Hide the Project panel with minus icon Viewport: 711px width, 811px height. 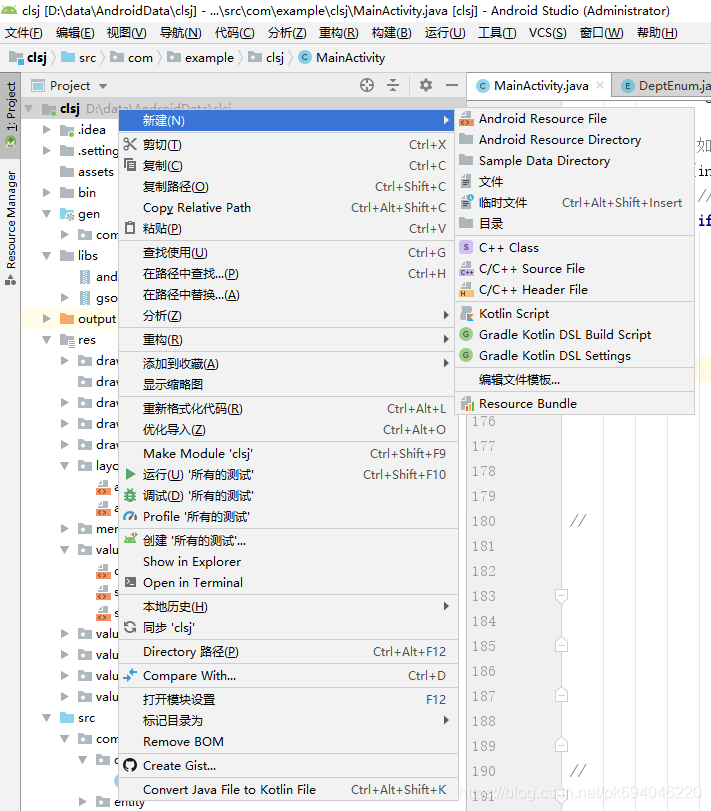tap(452, 85)
